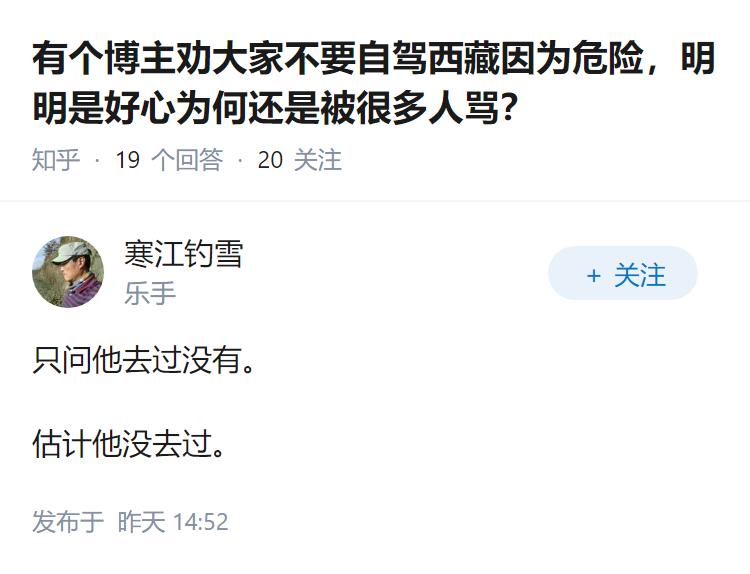Click the 14:52 time text

(201, 522)
